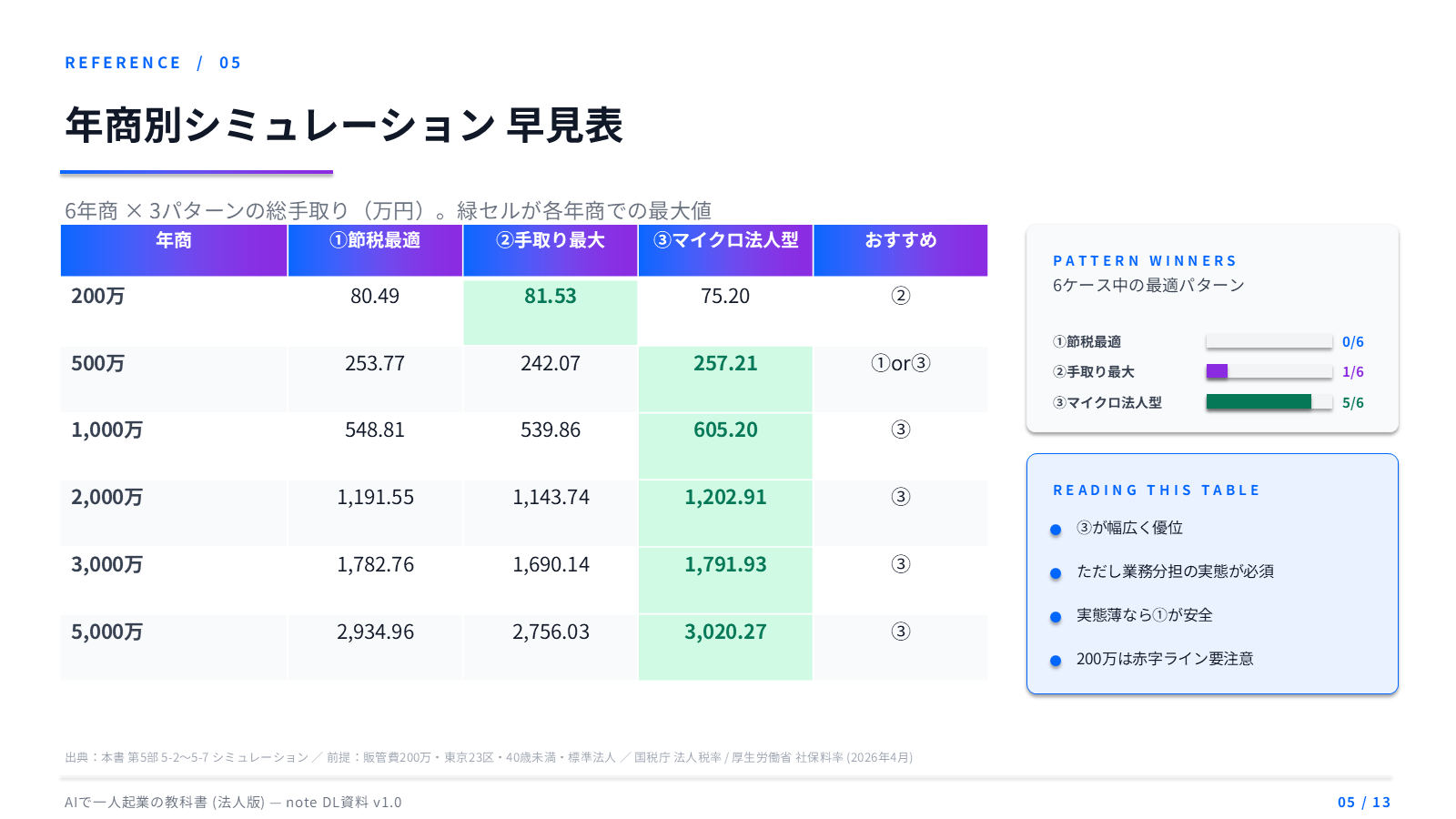1456x819 pixels.
Task: Click the slide title 年商別シミュレーション 早見表
Action: click(x=344, y=126)
